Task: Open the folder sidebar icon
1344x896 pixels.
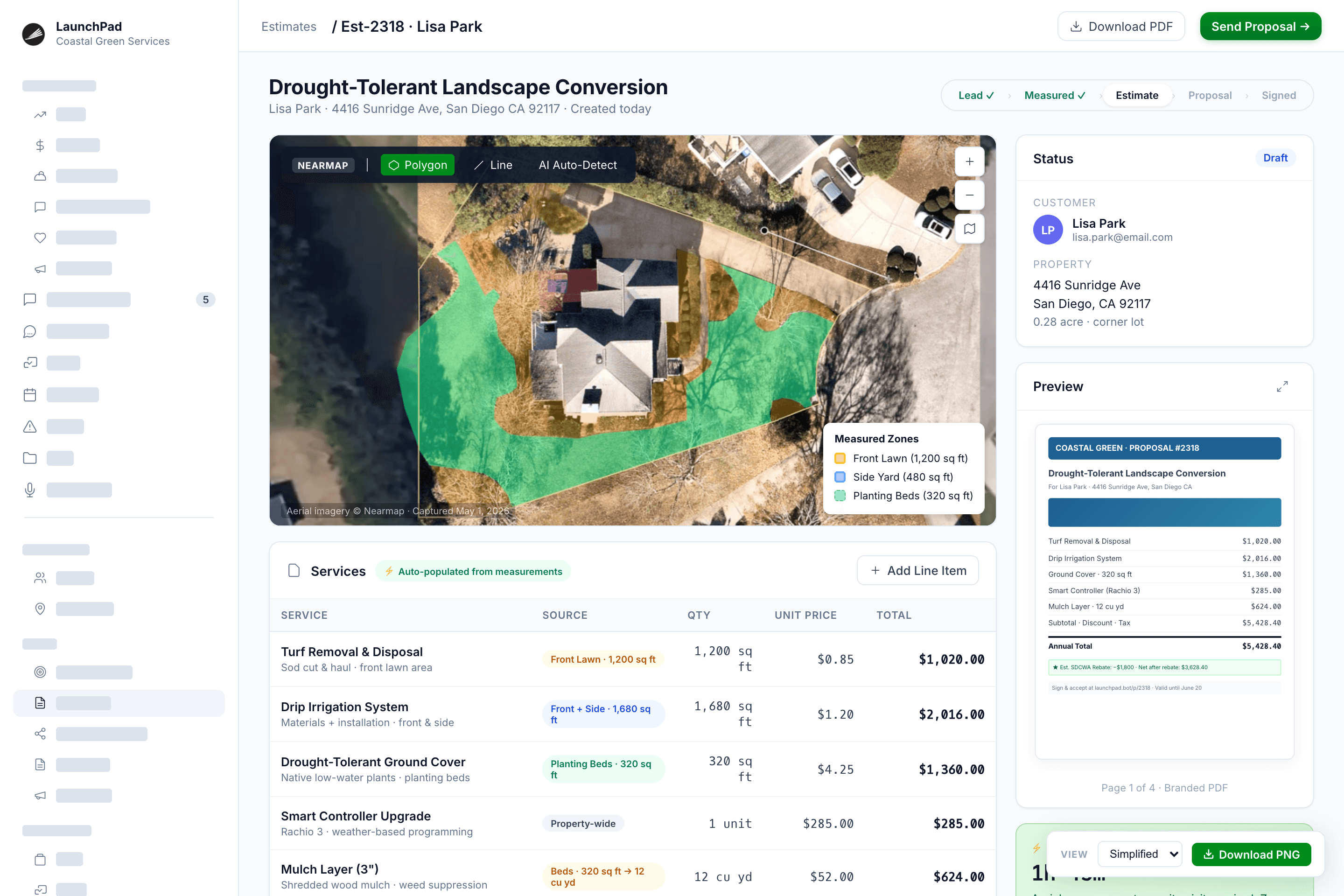Action: (30, 458)
